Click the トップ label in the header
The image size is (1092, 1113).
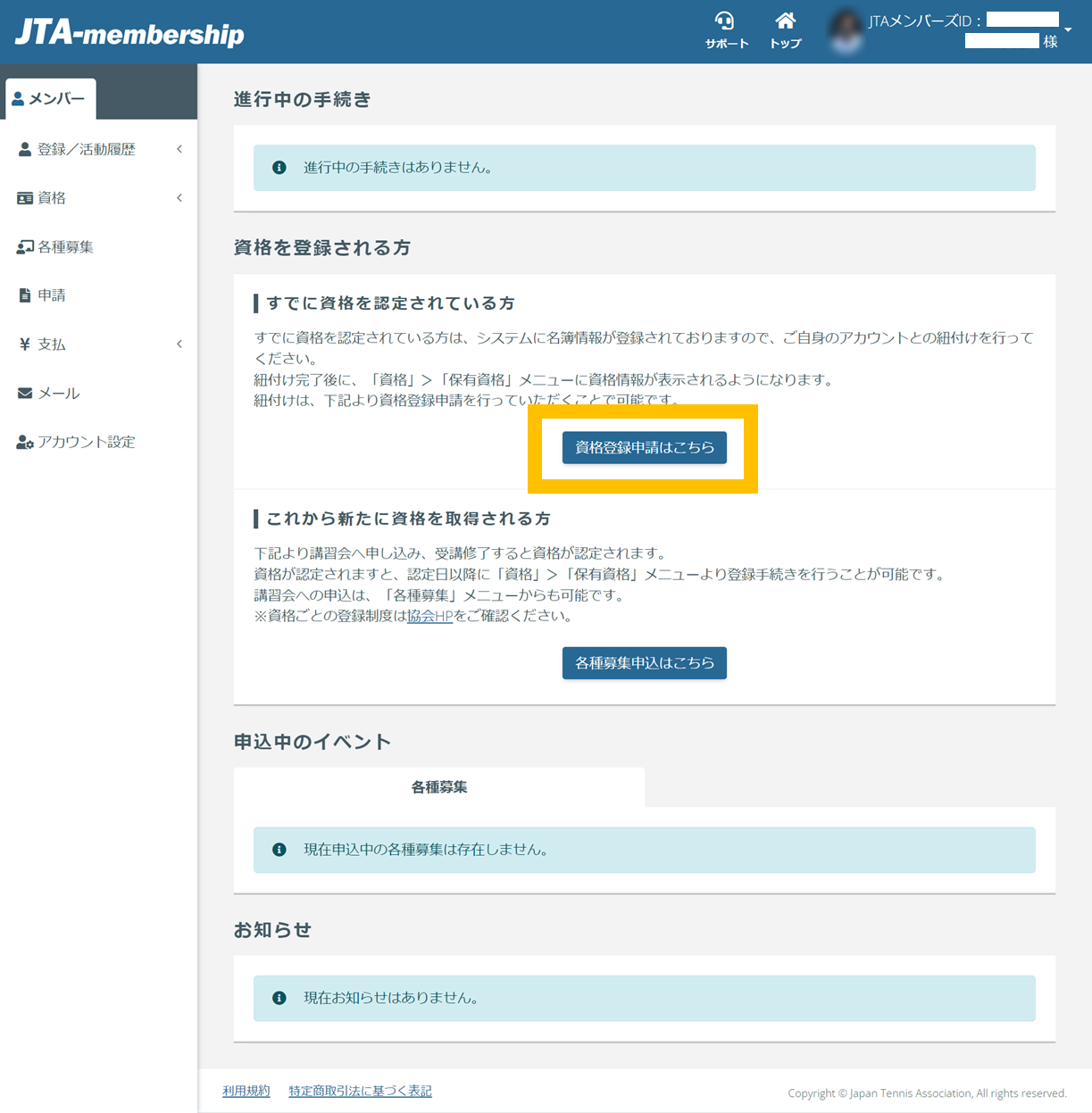coord(786,44)
